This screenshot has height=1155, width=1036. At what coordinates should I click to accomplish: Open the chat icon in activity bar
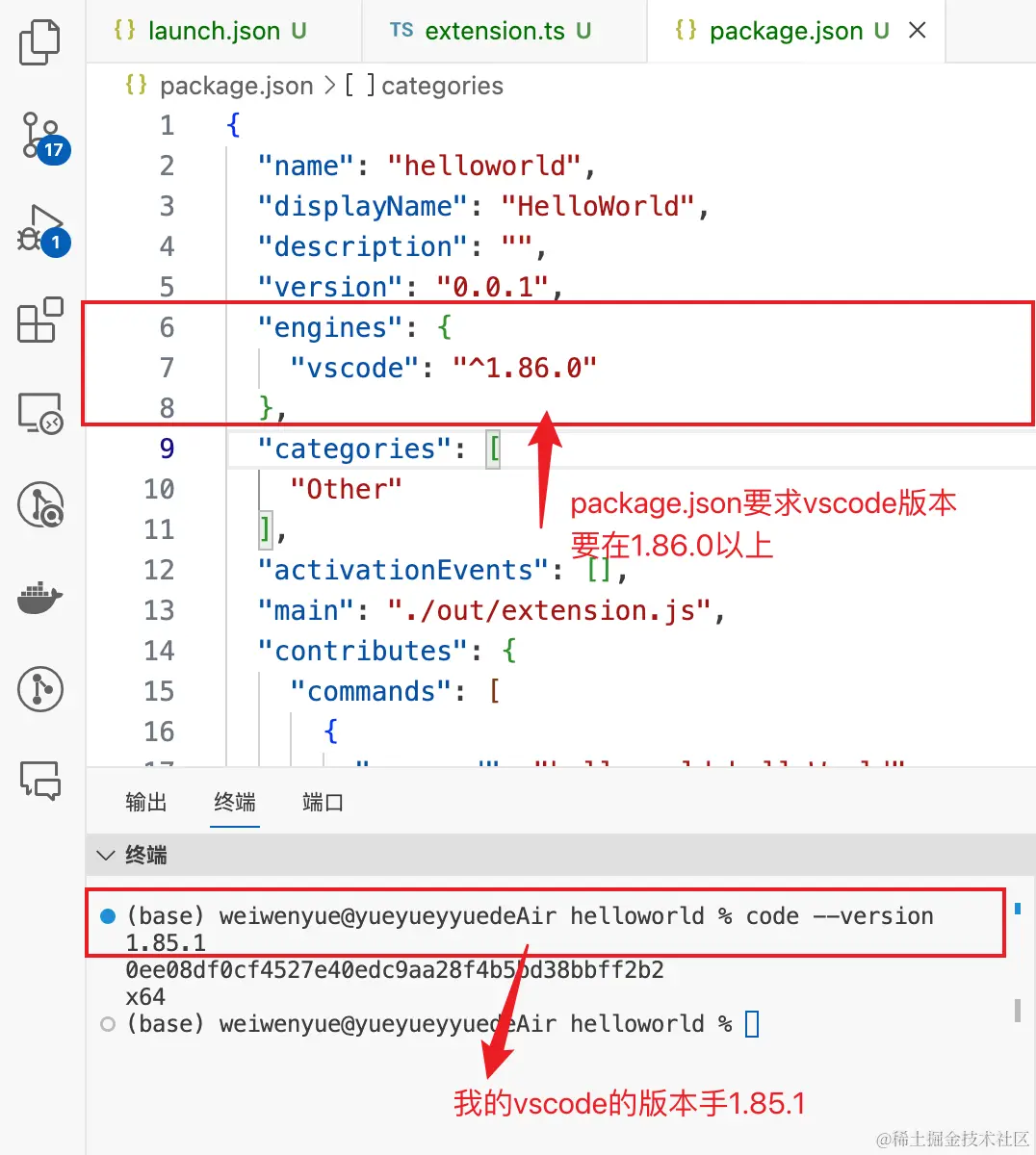40,780
